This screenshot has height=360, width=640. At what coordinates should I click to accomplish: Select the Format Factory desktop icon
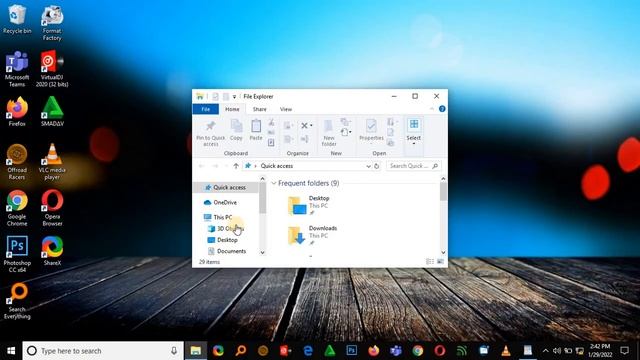coord(52,23)
